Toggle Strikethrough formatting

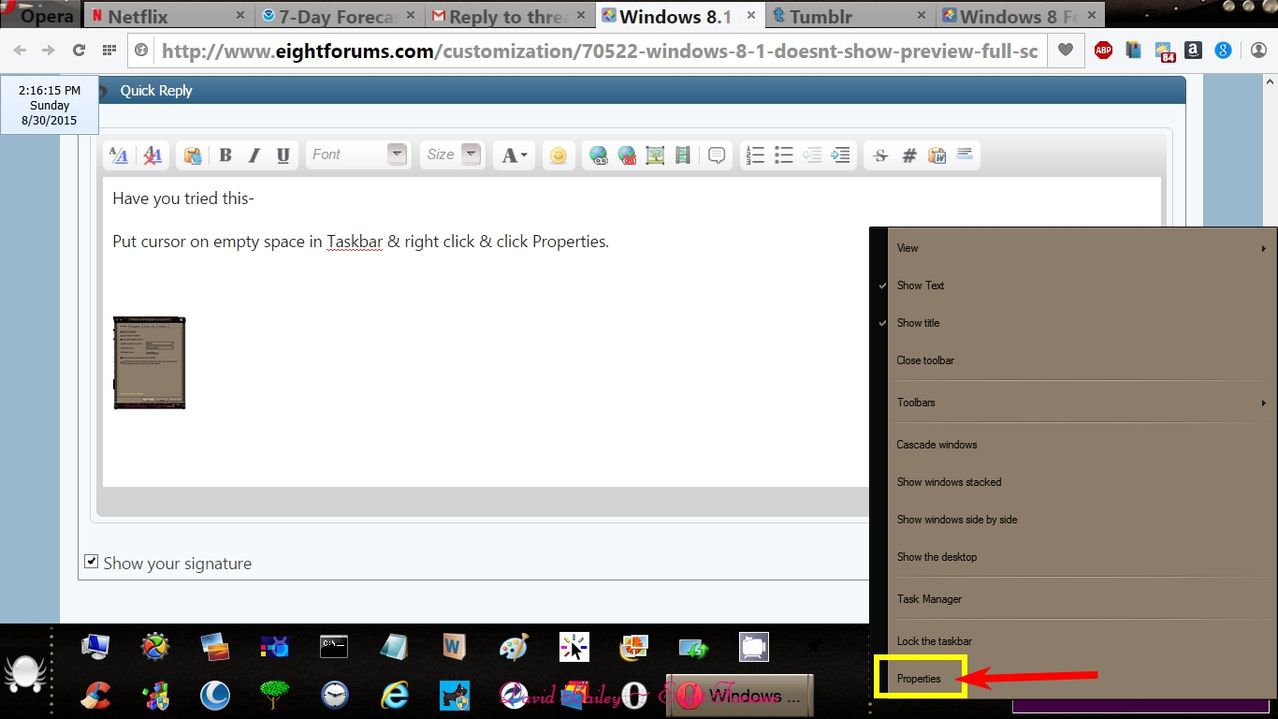point(880,155)
